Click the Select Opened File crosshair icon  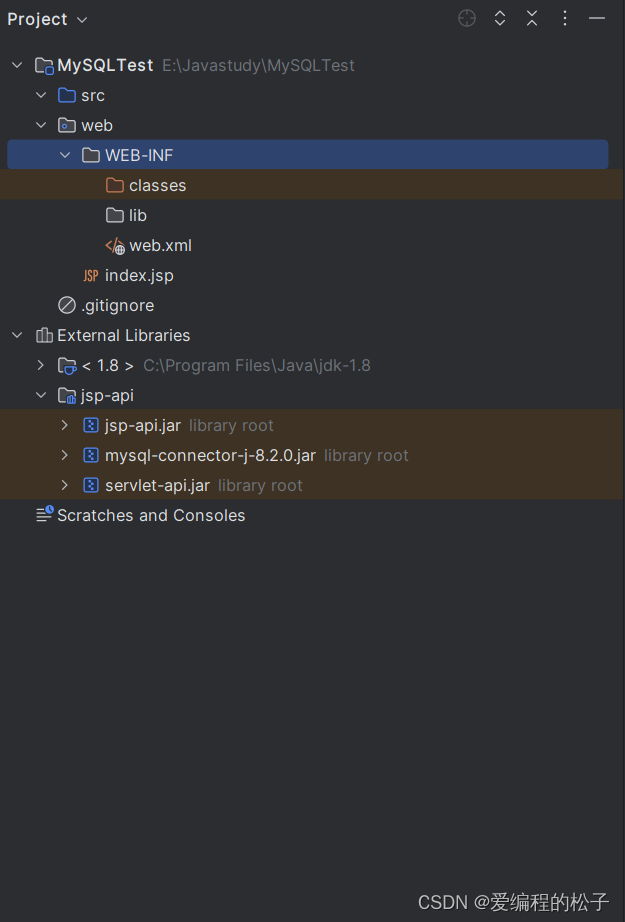[x=467, y=18]
